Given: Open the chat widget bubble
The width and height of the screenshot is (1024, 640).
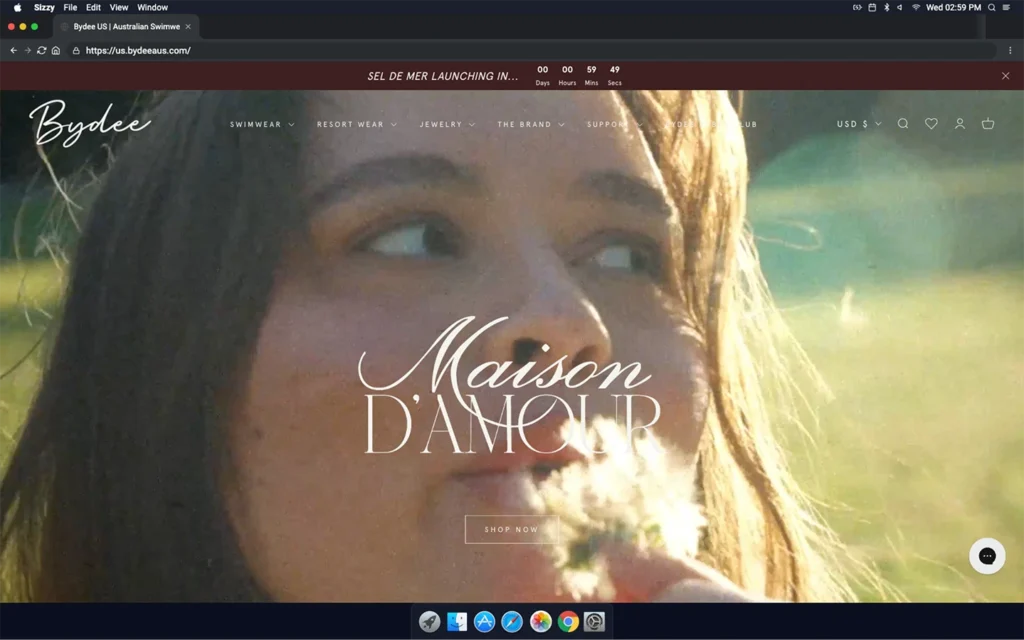Looking at the screenshot, I should pyautogui.click(x=987, y=556).
